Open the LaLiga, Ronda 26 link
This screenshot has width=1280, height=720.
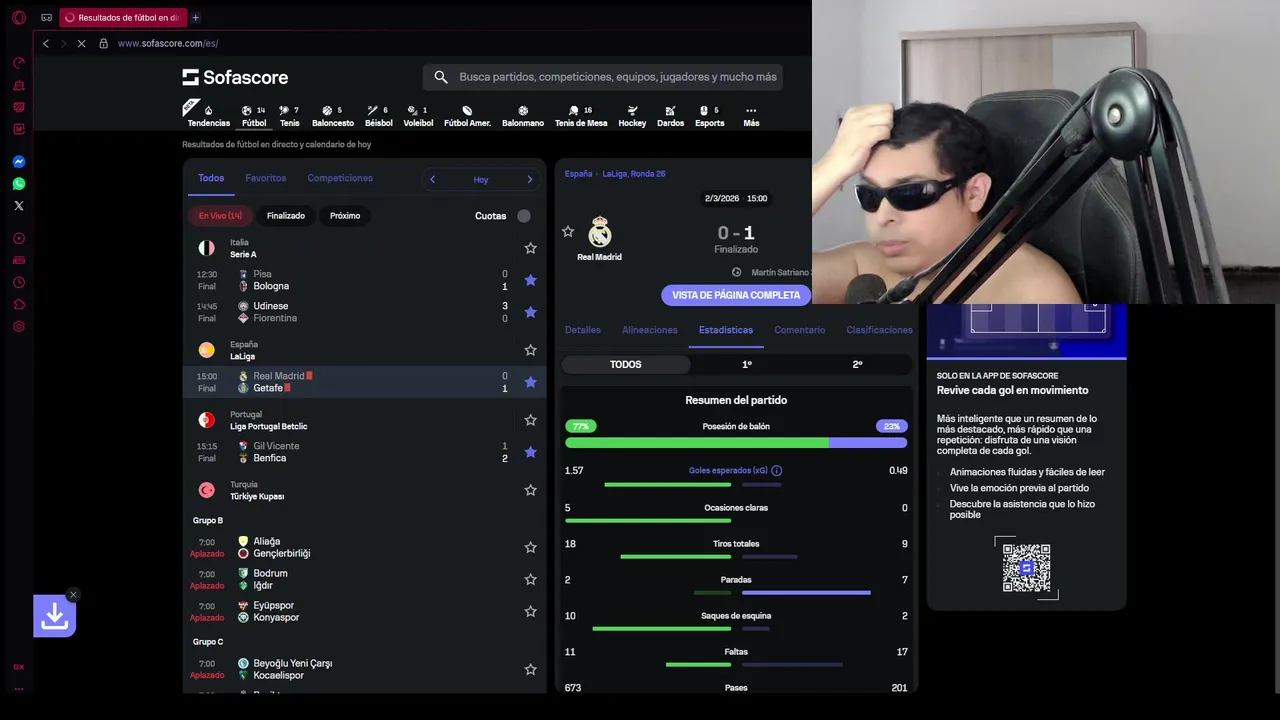pos(634,174)
